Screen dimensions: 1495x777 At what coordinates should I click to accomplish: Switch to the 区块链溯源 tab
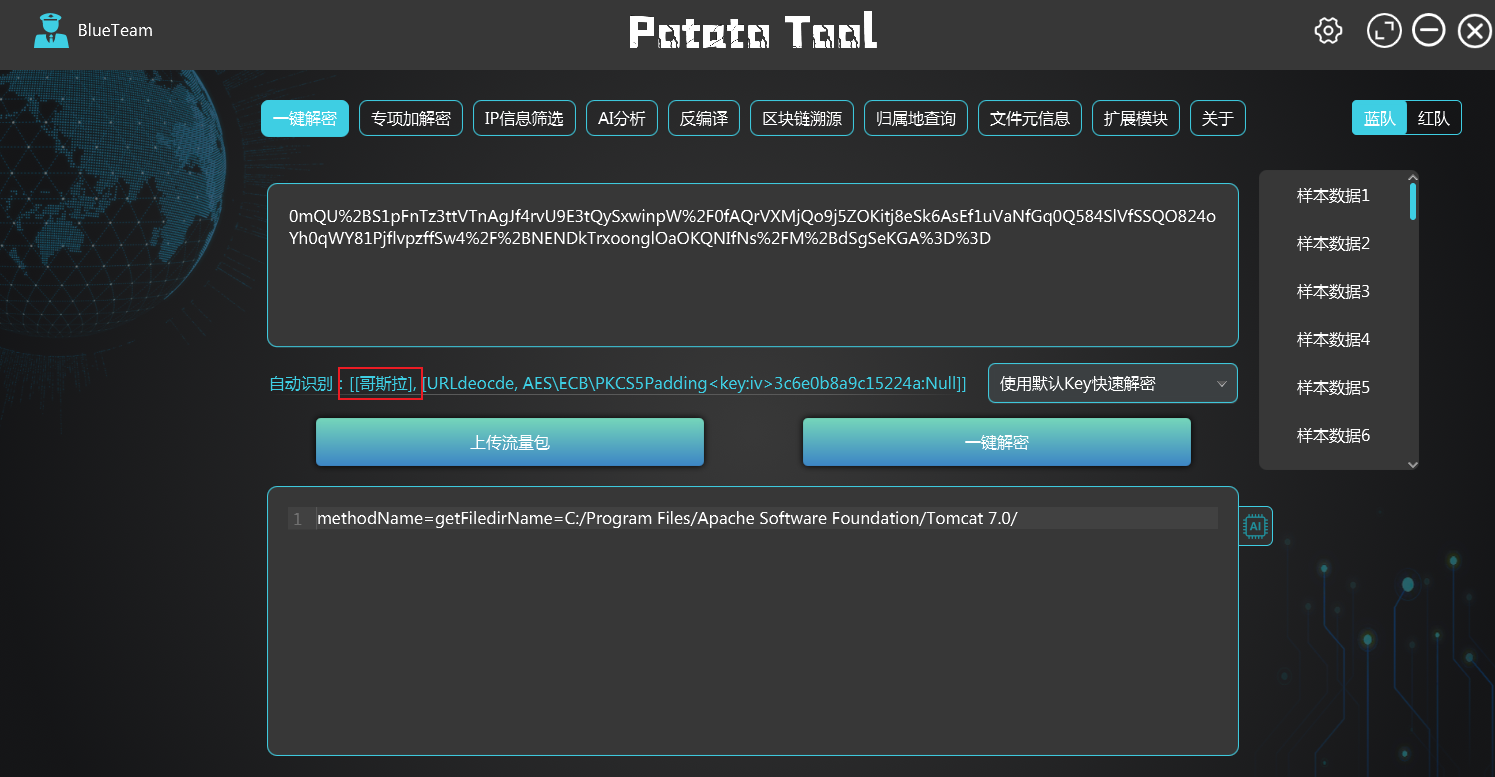pyautogui.click(x=801, y=117)
